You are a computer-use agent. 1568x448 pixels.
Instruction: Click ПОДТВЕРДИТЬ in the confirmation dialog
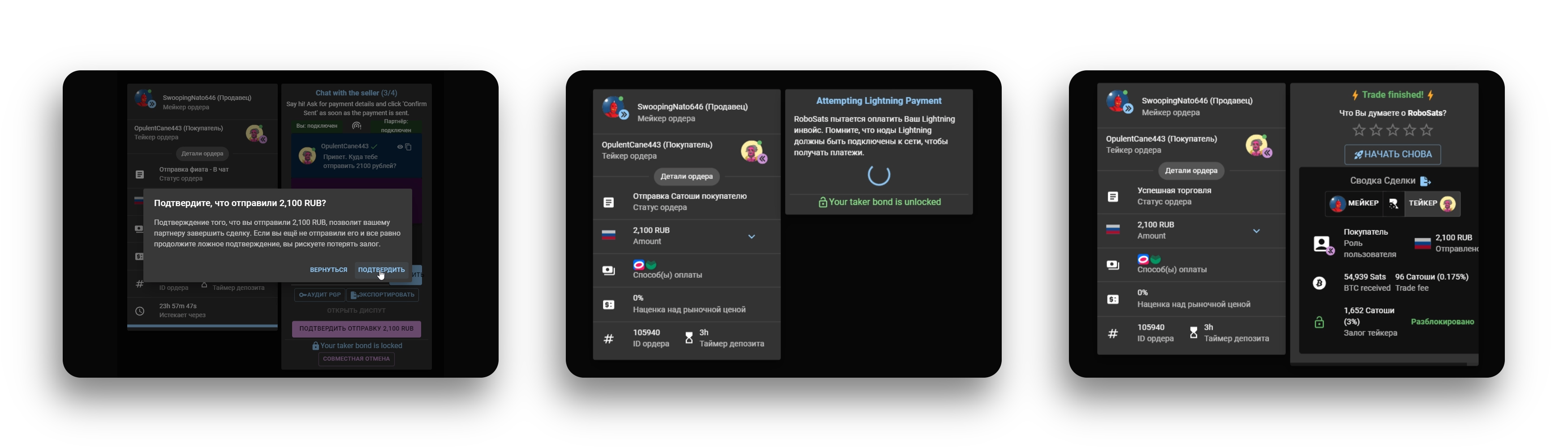(381, 270)
